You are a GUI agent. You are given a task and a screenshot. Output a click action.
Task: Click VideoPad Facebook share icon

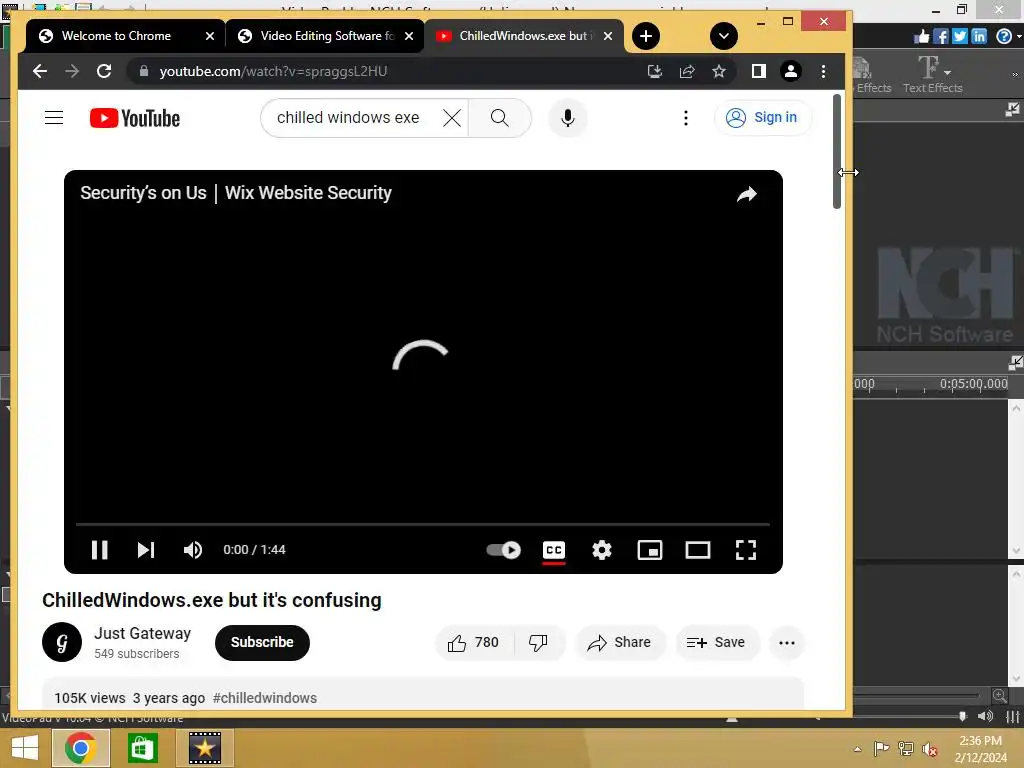(x=940, y=37)
